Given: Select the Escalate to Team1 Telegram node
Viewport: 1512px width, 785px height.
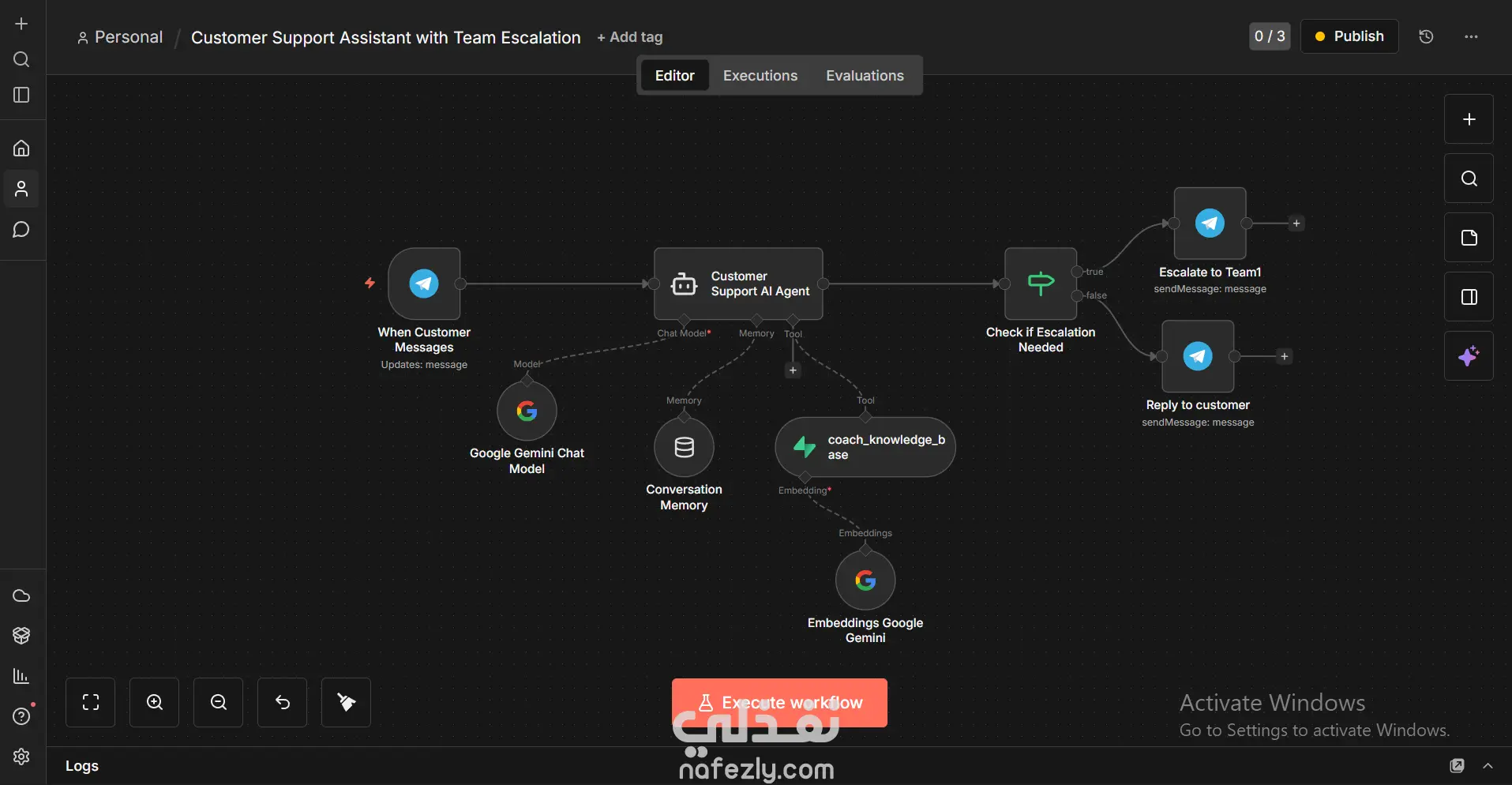Looking at the screenshot, I should 1210,223.
